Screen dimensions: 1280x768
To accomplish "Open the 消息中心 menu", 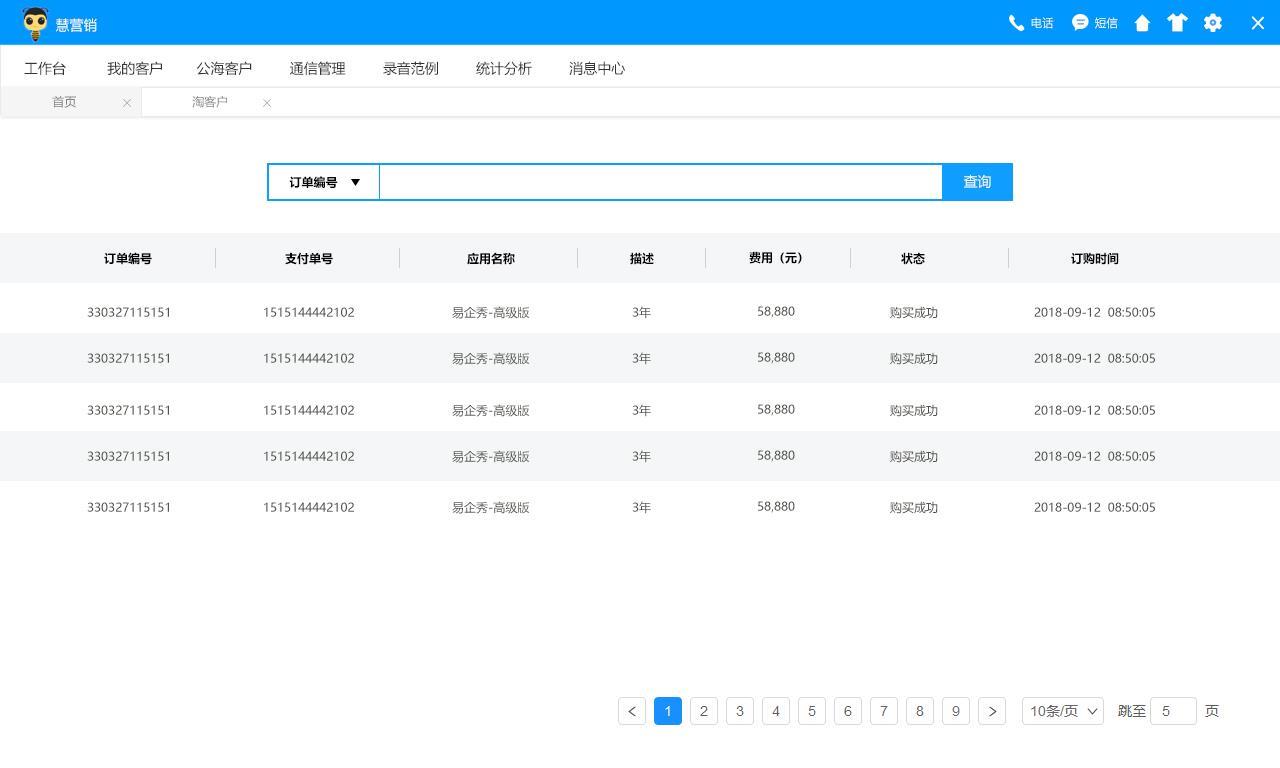I will coord(597,68).
